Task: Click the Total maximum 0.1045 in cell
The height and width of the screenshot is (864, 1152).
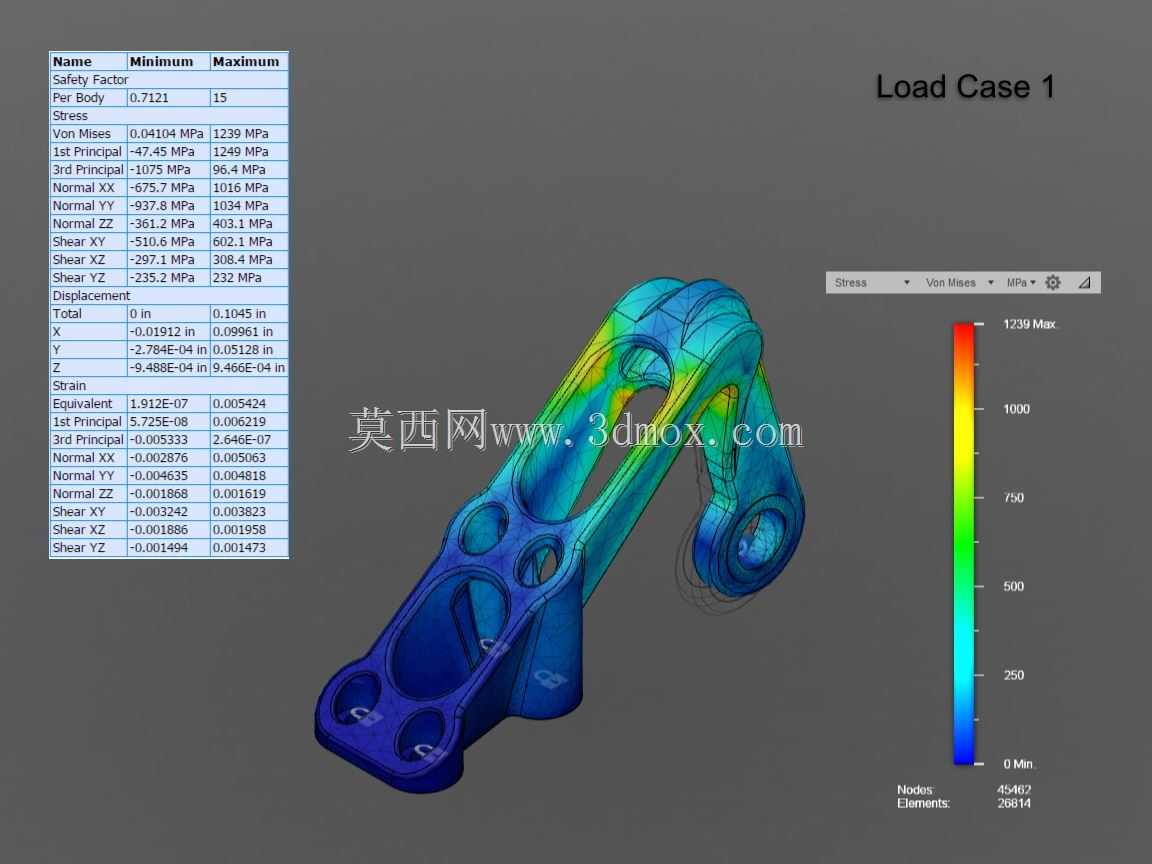Action: [248, 314]
